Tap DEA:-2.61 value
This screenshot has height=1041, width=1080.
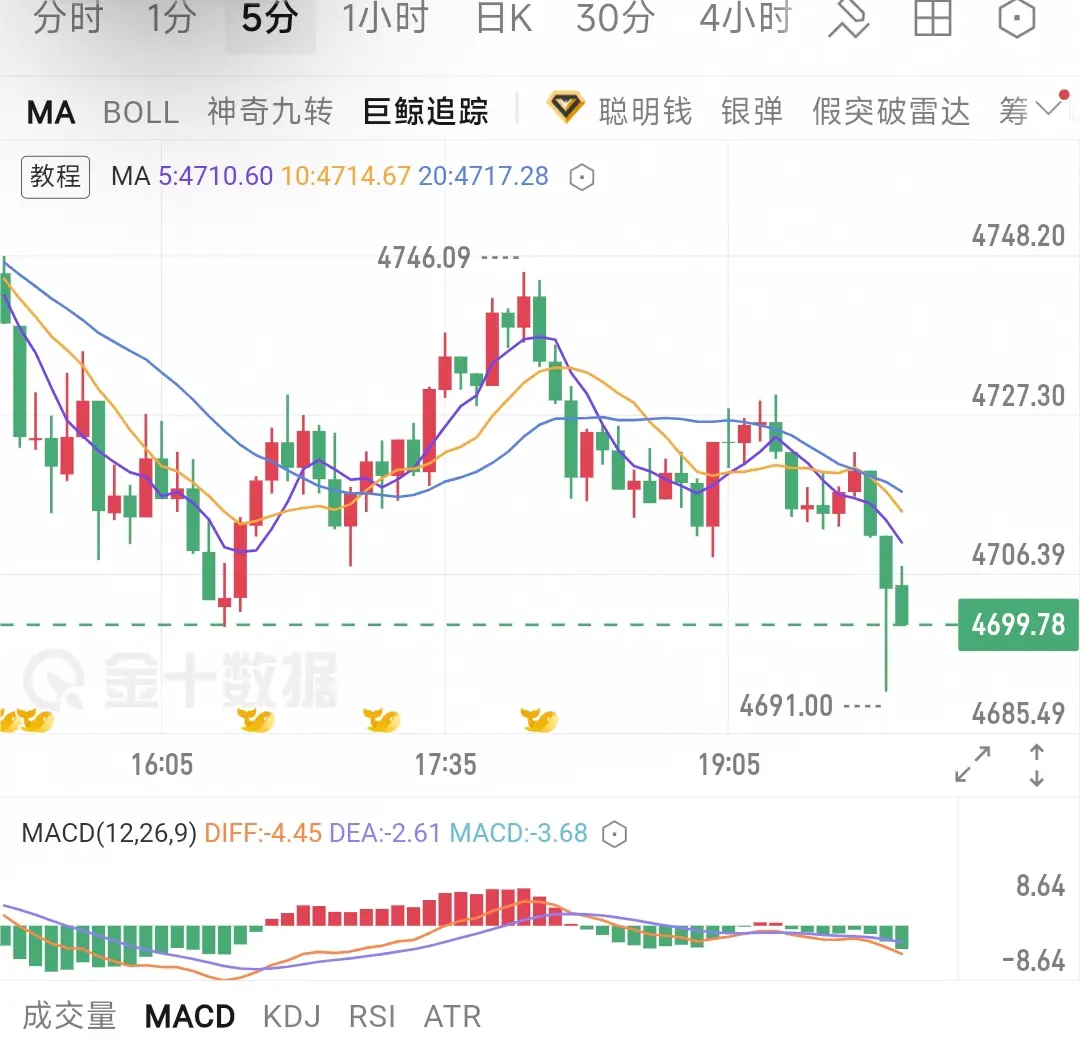point(385,833)
